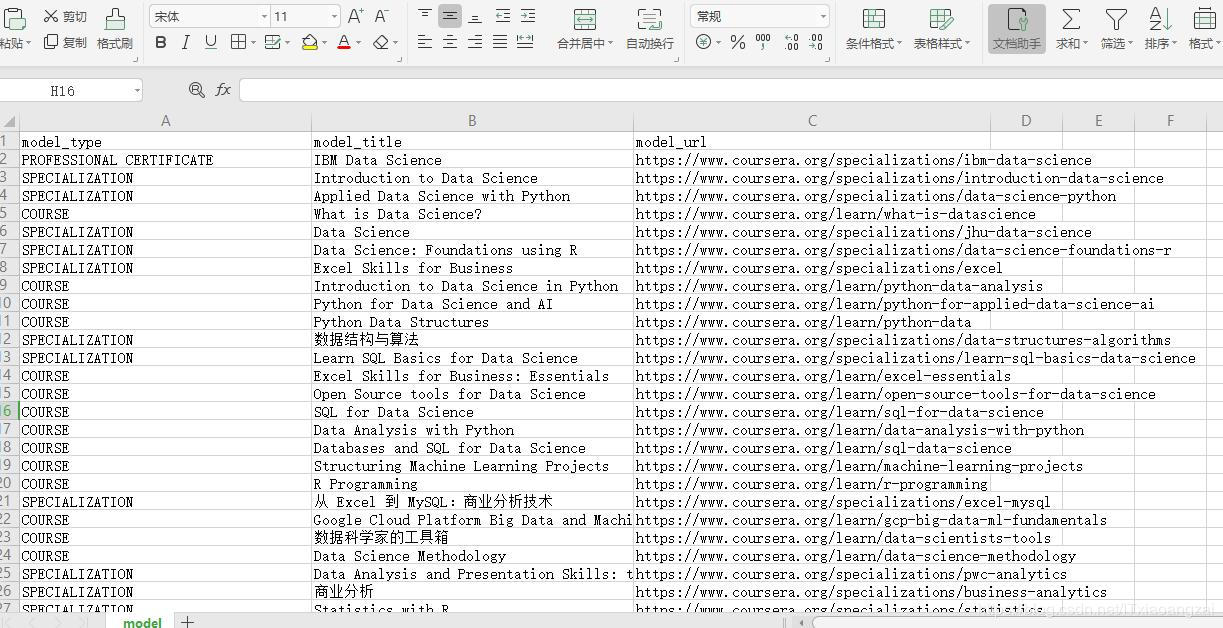The height and width of the screenshot is (628, 1223).
Task: Click the cell borders icon
Action: coord(238,42)
